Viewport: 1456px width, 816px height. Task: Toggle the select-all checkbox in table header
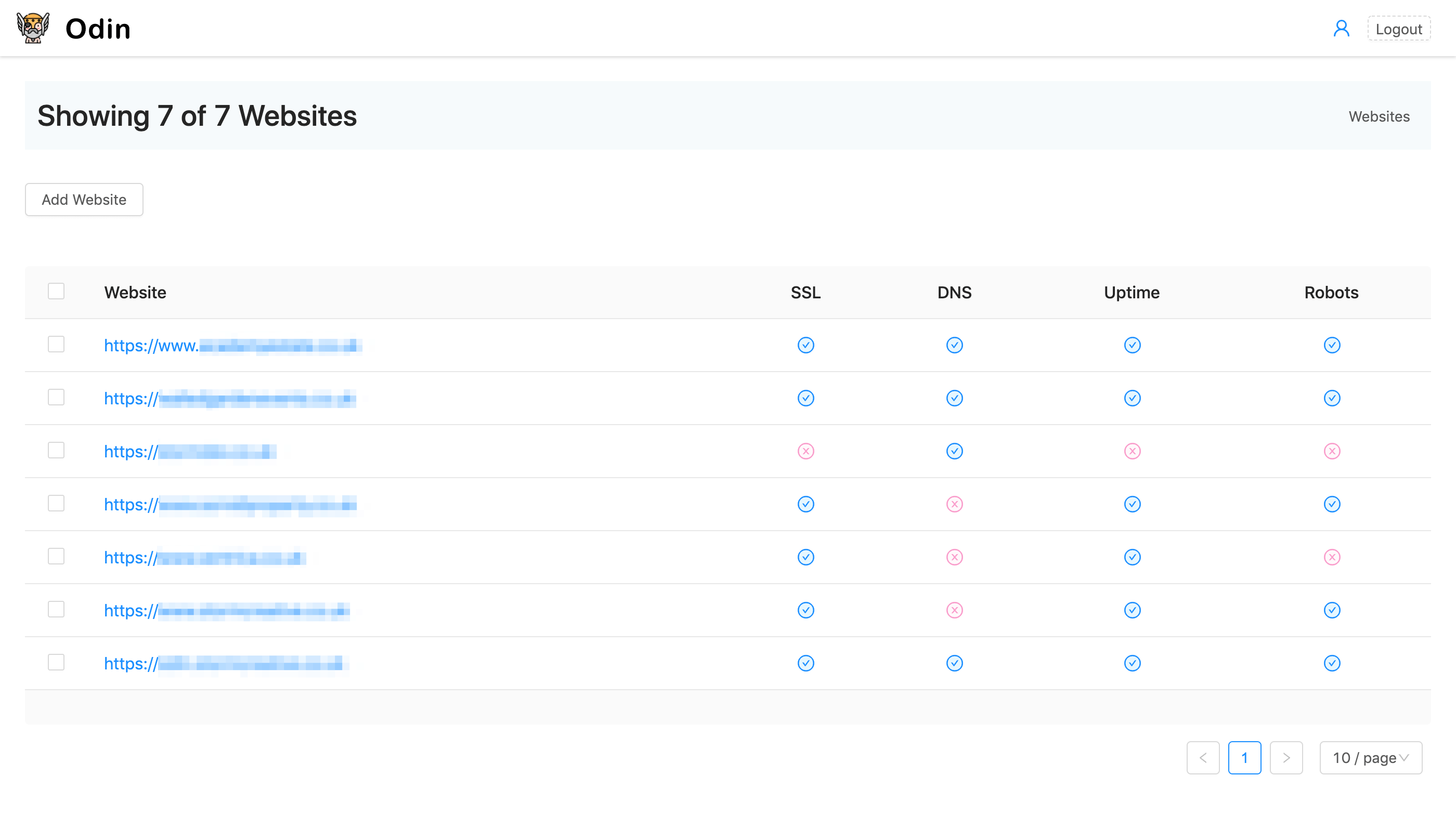56,292
